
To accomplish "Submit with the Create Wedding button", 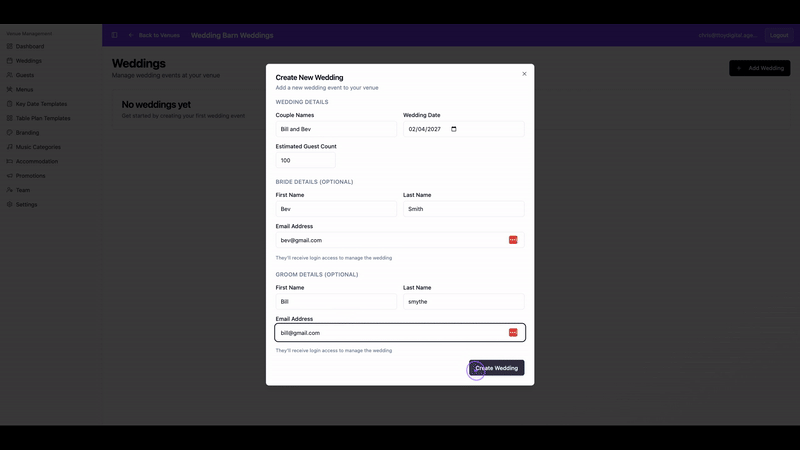I will [x=496, y=368].
